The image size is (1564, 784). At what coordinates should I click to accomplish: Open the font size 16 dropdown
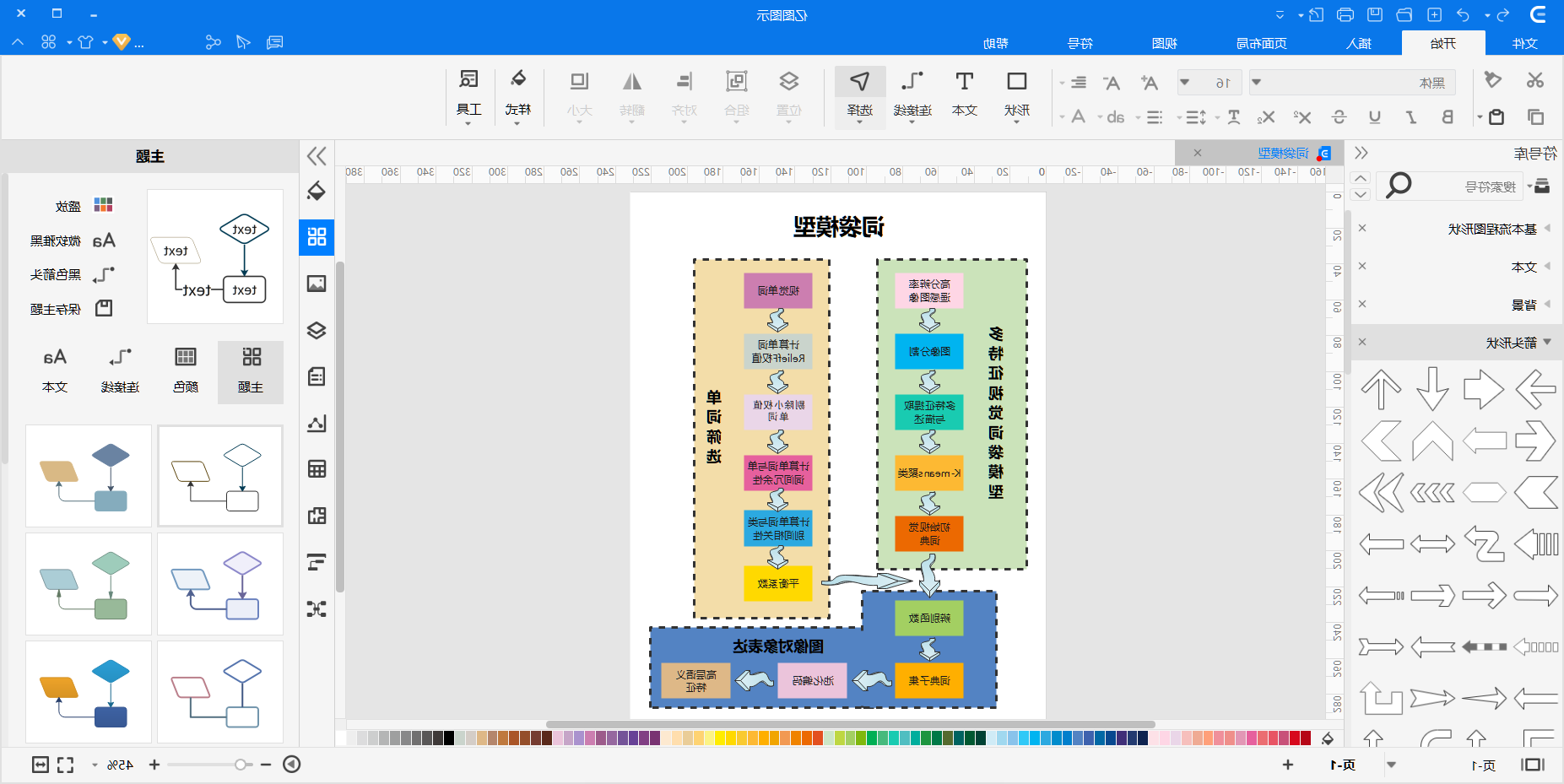1185,83
